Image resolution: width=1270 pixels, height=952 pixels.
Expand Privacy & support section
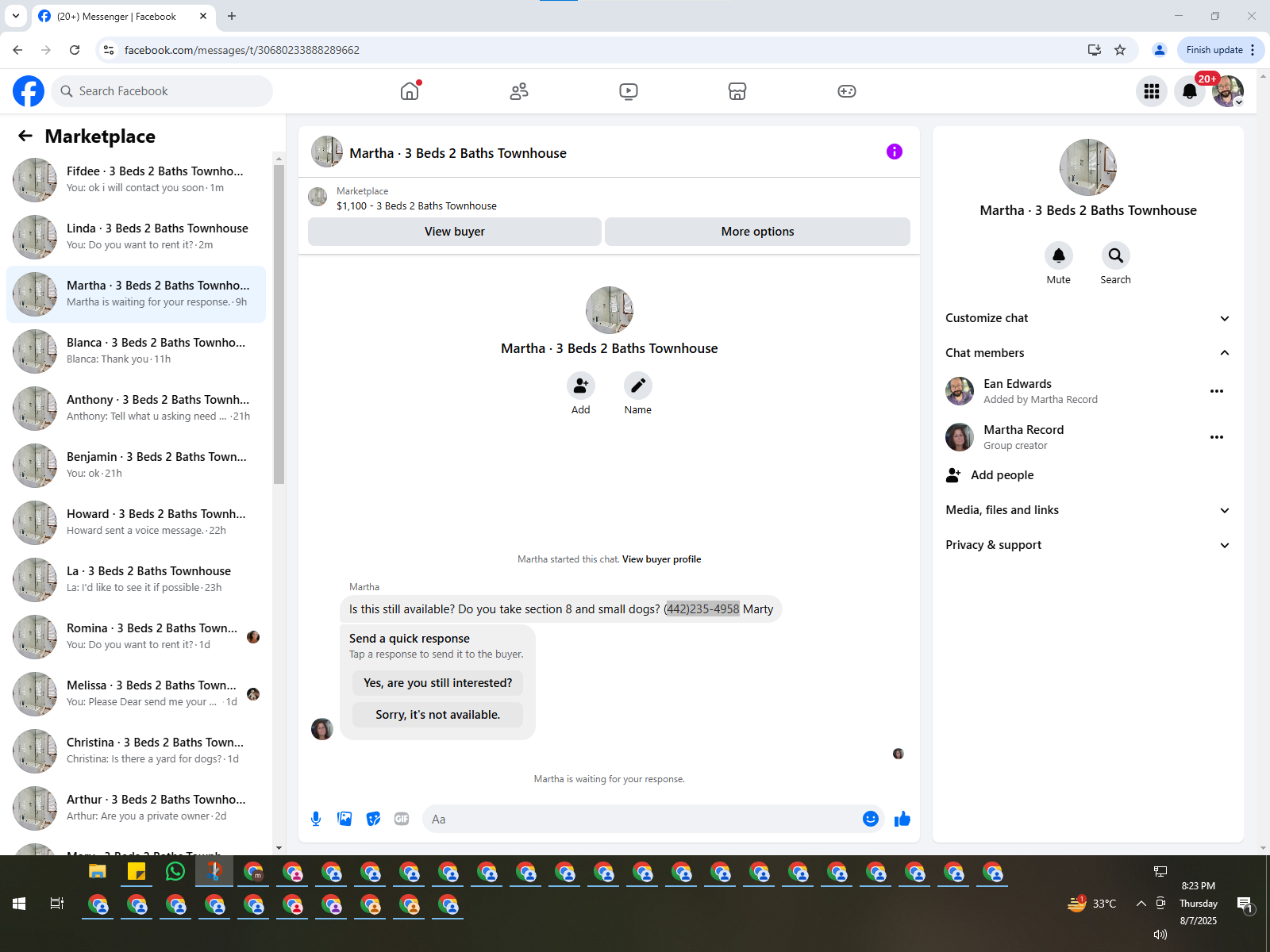(x=1087, y=545)
